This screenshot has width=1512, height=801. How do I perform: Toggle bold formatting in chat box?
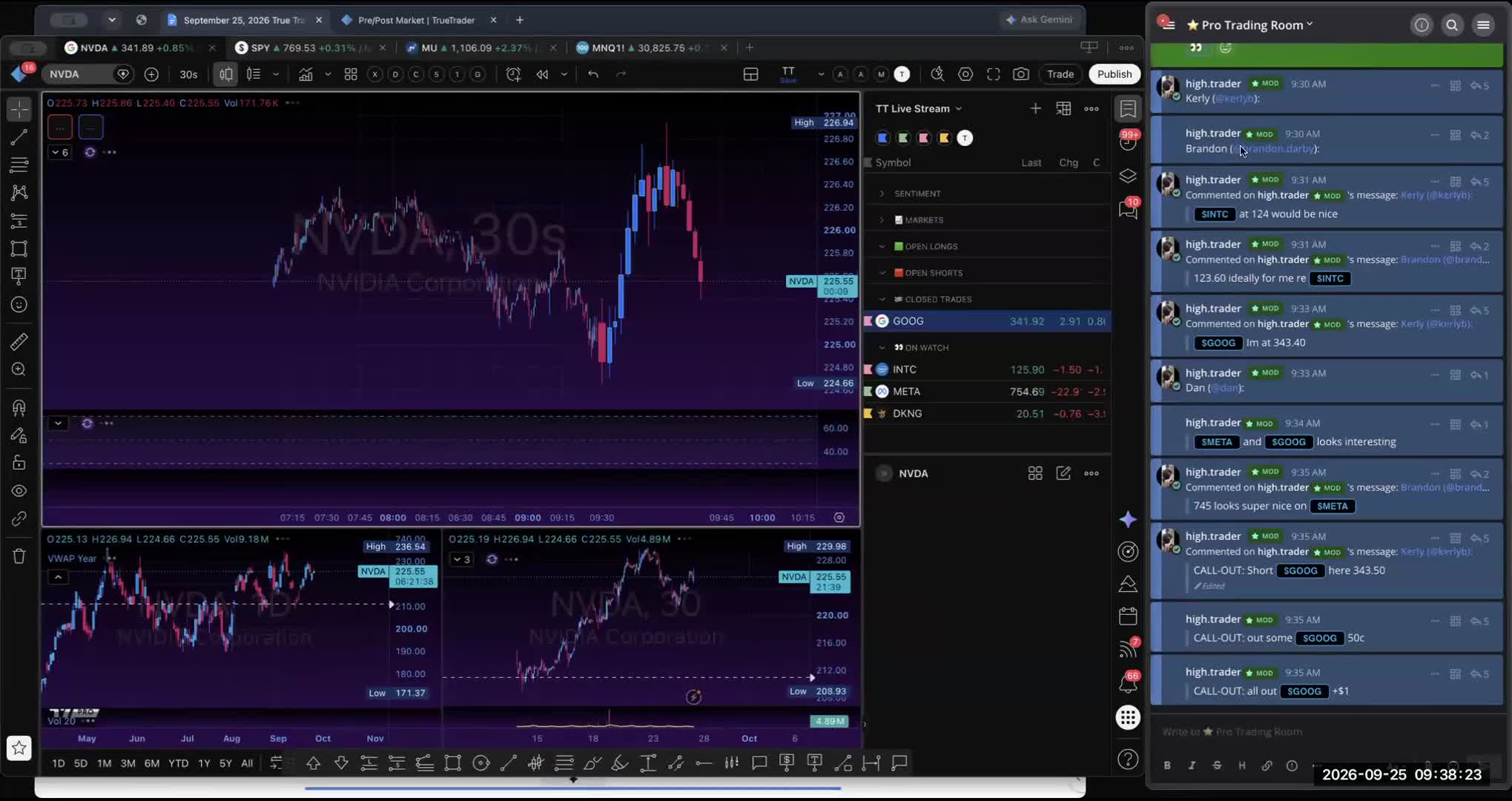tap(1167, 765)
